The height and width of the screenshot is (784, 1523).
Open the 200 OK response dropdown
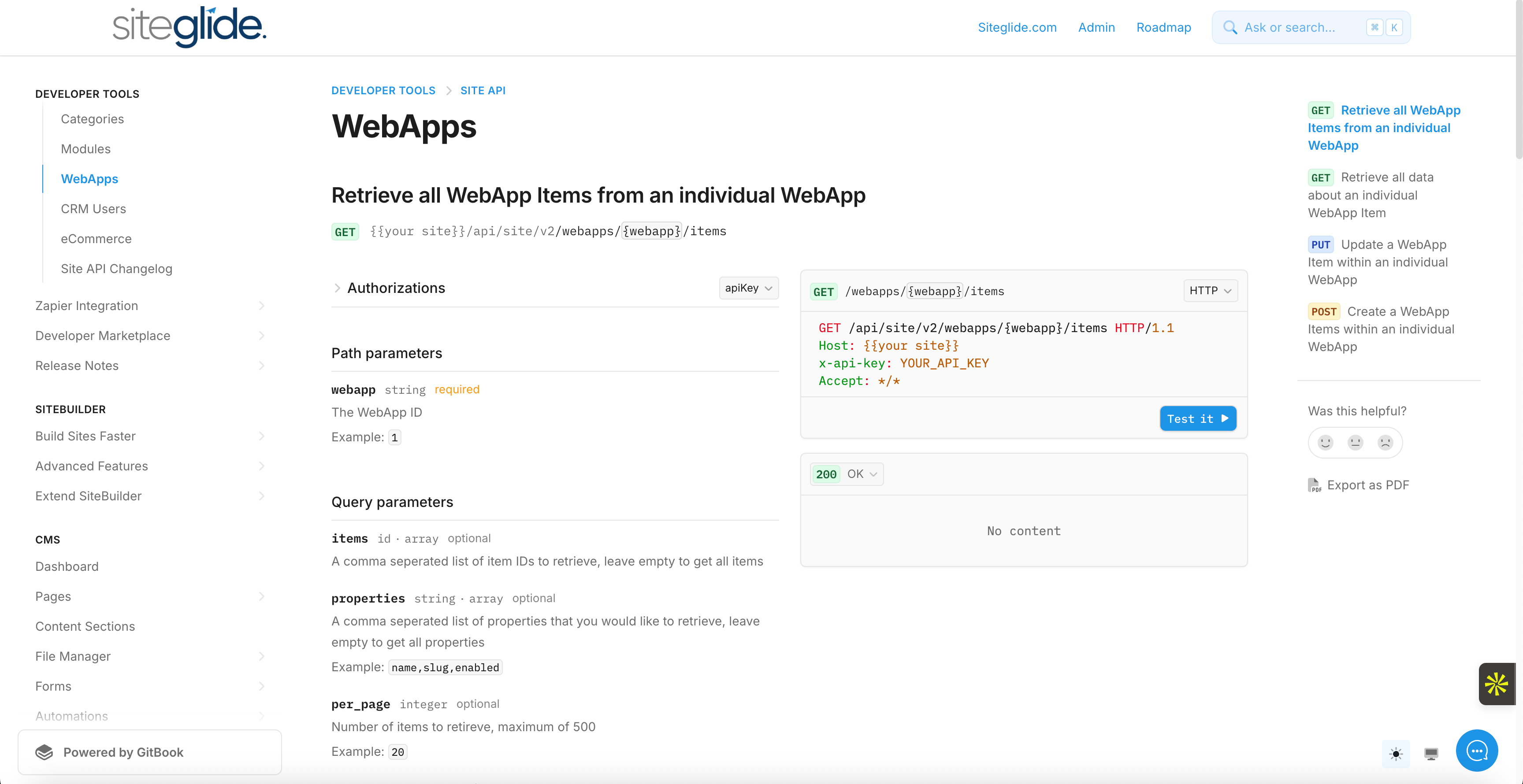847,474
